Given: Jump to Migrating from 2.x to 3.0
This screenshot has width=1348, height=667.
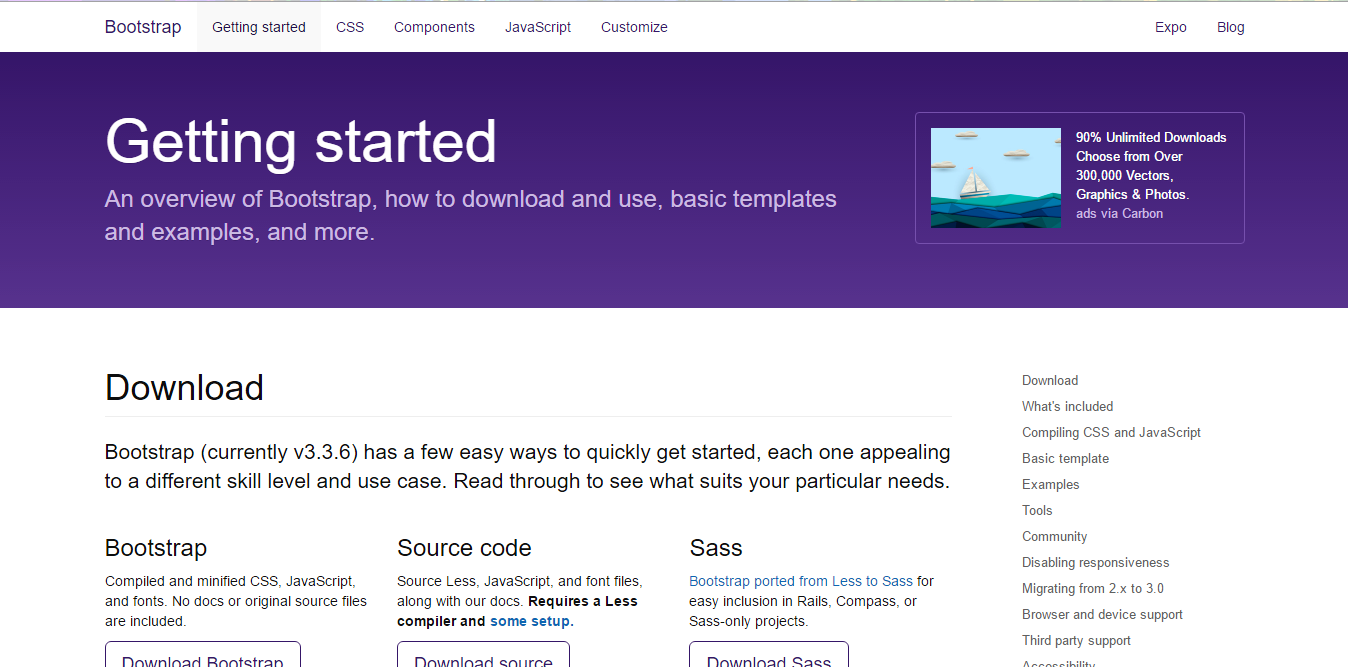Looking at the screenshot, I should 1093,588.
